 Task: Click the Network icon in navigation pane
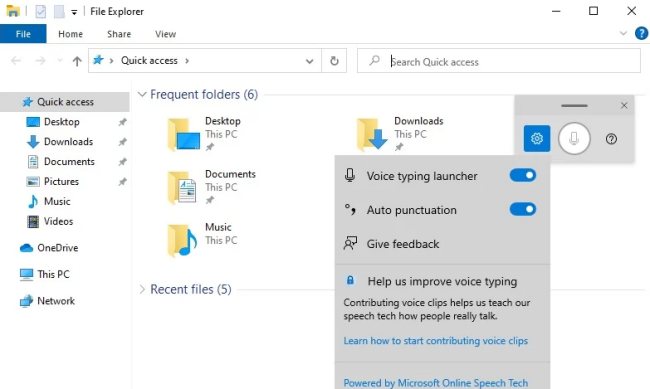pos(26,301)
